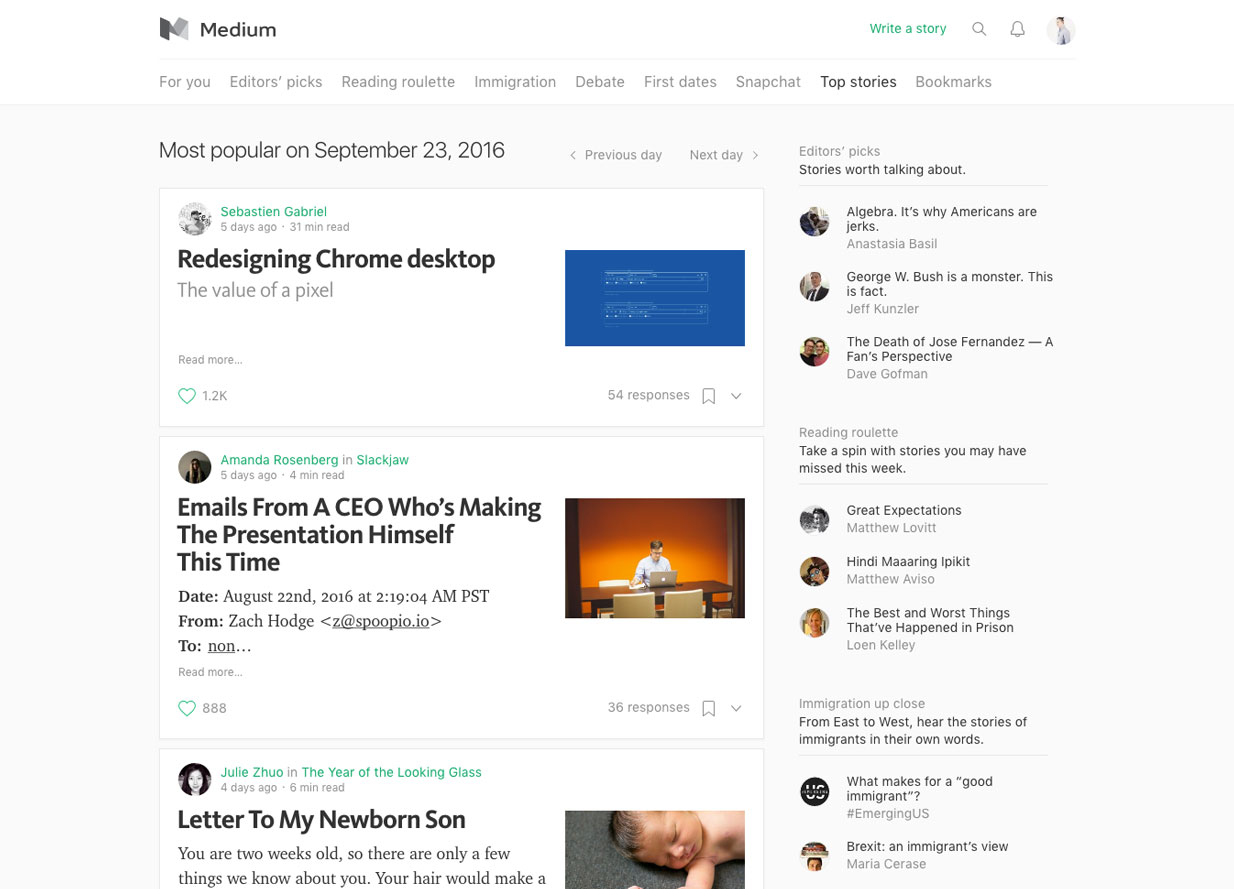This screenshot has width=1234, height=889.
Task: Open The Best and Worst Things in Prison
Action: (x=930, y=620)
